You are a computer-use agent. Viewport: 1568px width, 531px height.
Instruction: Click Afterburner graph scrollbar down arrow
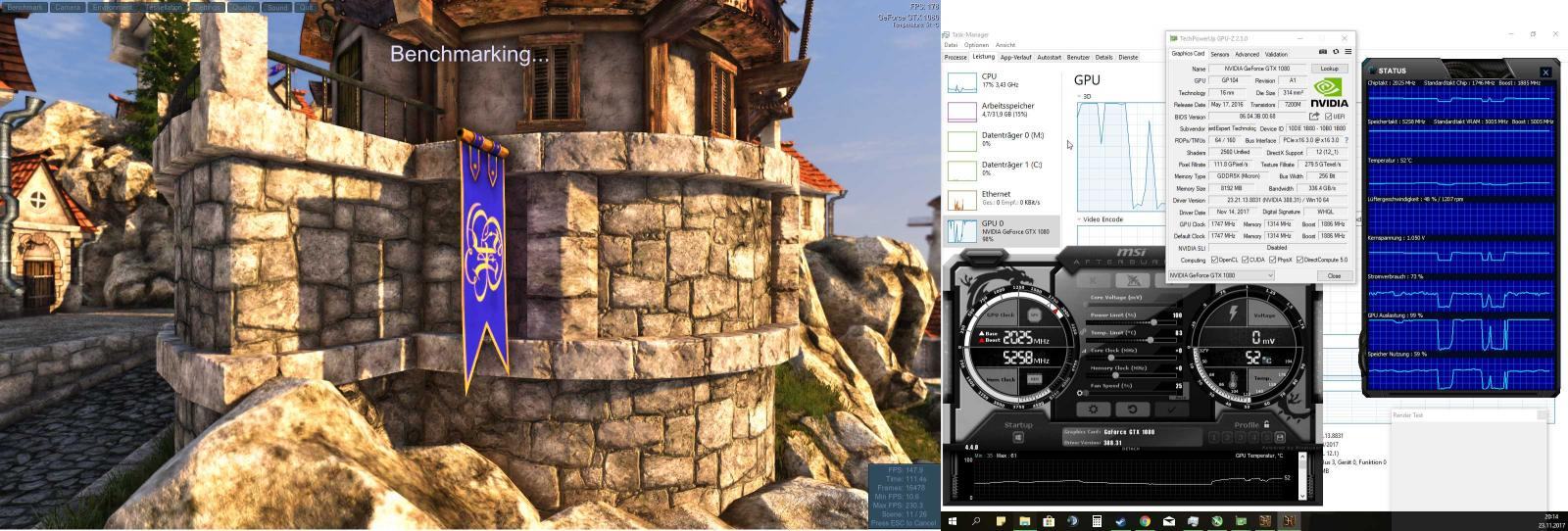(x=1302, y=497)
